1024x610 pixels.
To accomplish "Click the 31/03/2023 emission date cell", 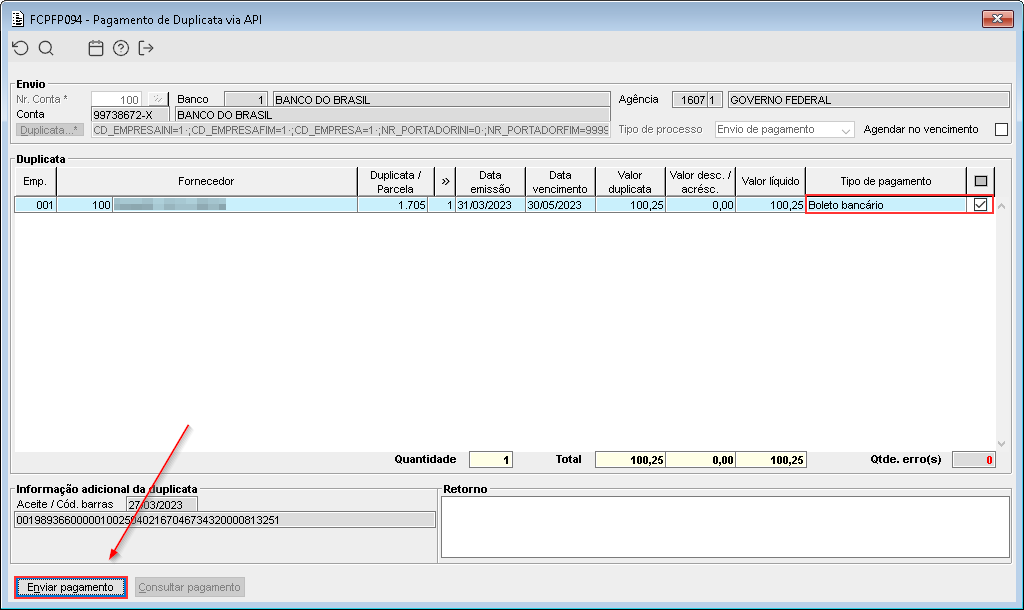I will [490, 205].
